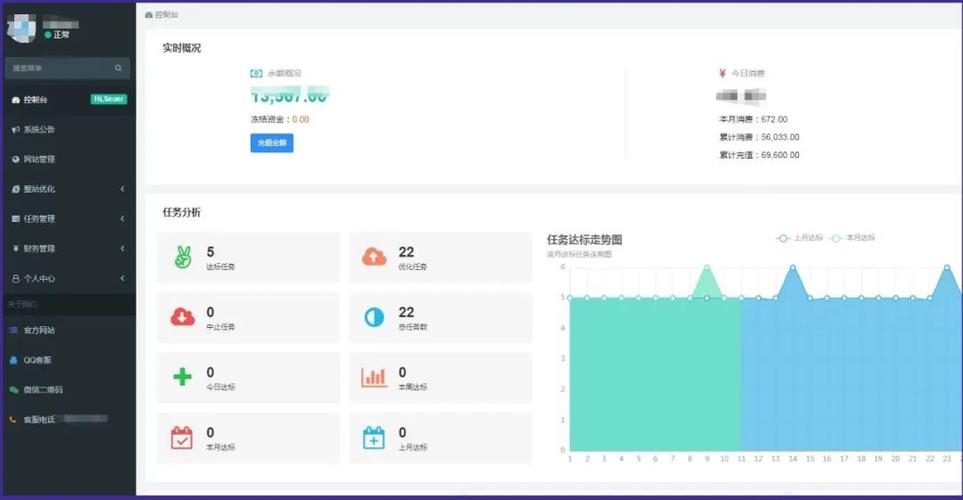The height and width of the screenshot is (500, 963).
Task: Click the blue 充值金额 button
Action: [x=271, y=143]
